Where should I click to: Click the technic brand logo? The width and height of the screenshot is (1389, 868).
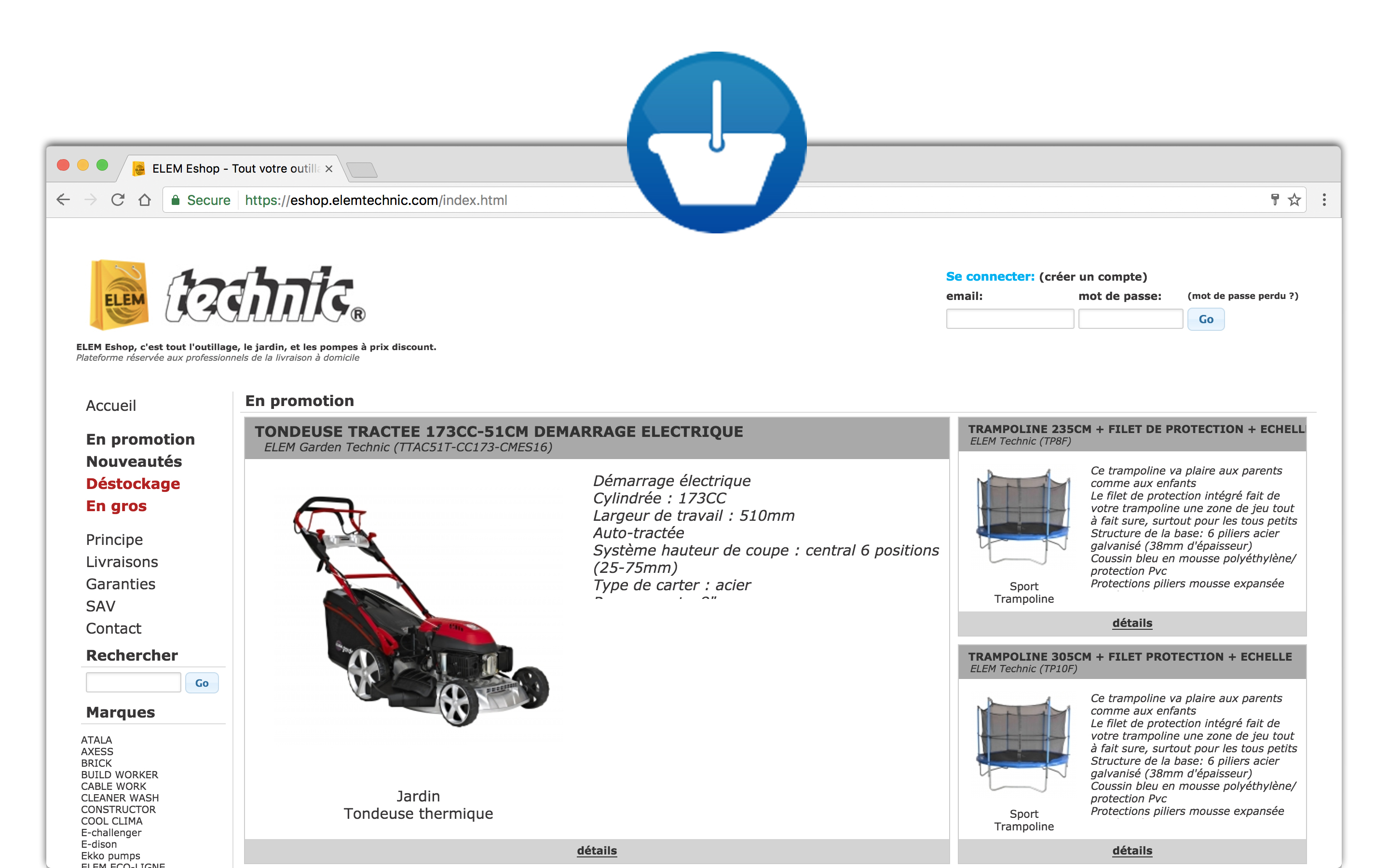pyautogui.click(x=265, y=295)
